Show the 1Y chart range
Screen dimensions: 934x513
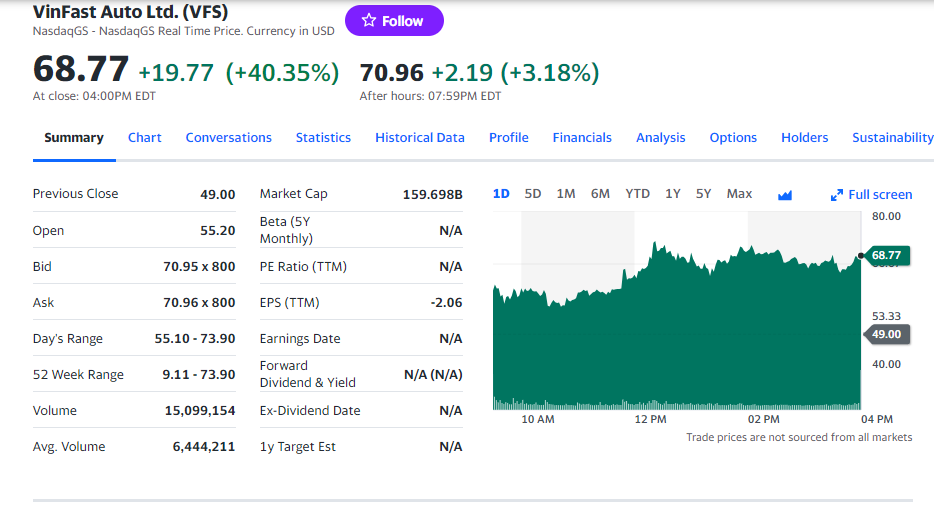pyautogui.click(x=673, y=194)
